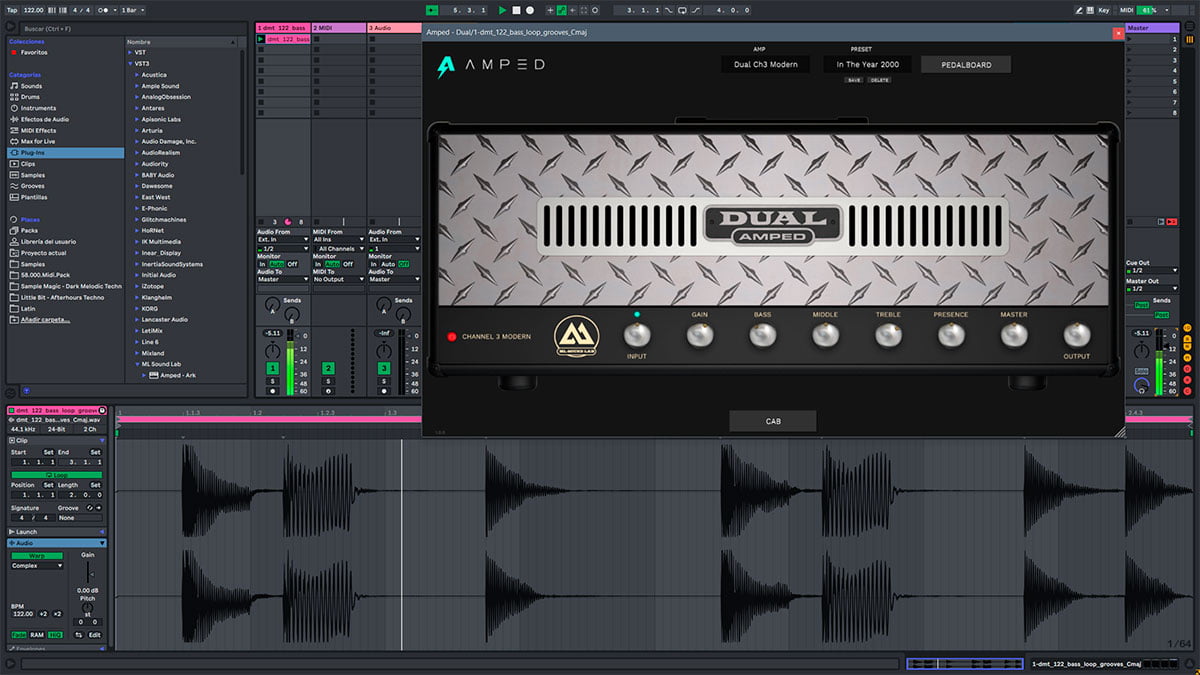Screen dimensions: 1200x675
Task: Click the Drums category icon
Action: 14,97
